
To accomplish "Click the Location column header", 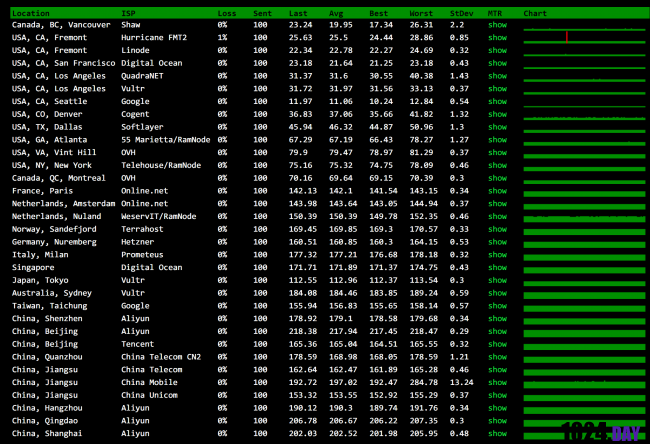I will click(x=31, y=13).
